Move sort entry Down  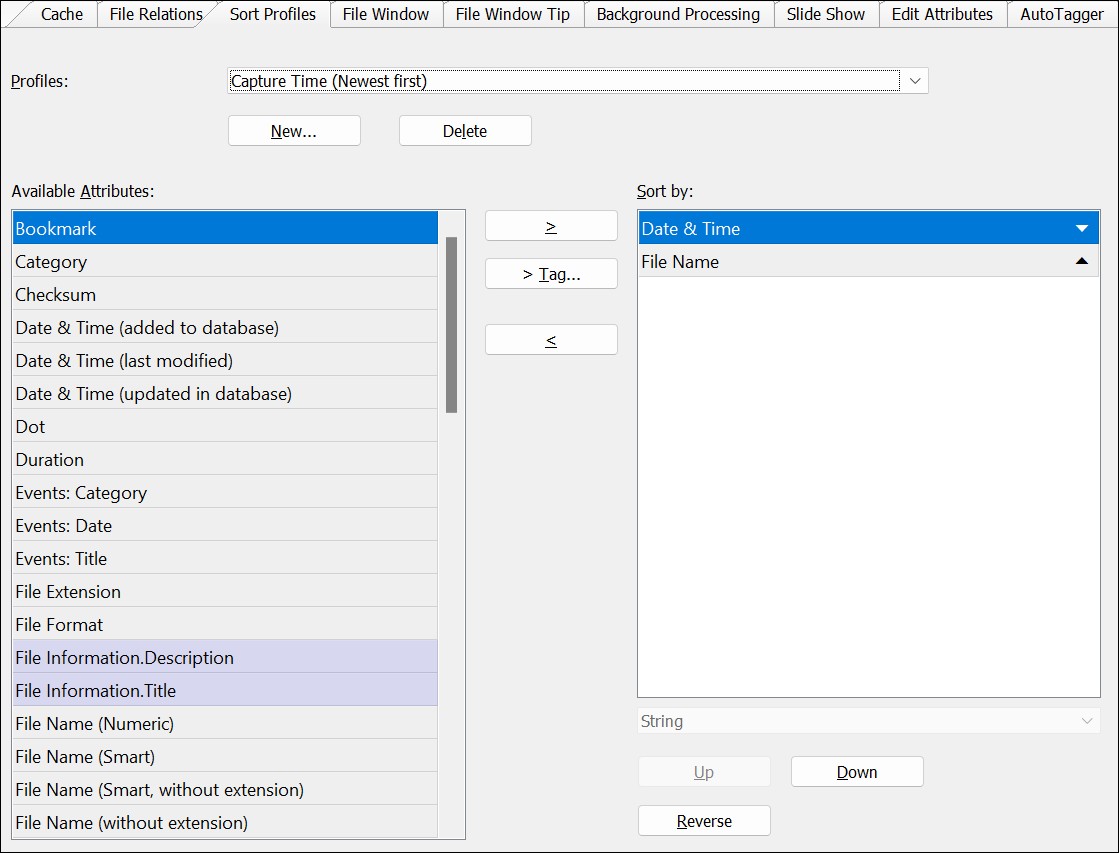[x=857, y=772]
